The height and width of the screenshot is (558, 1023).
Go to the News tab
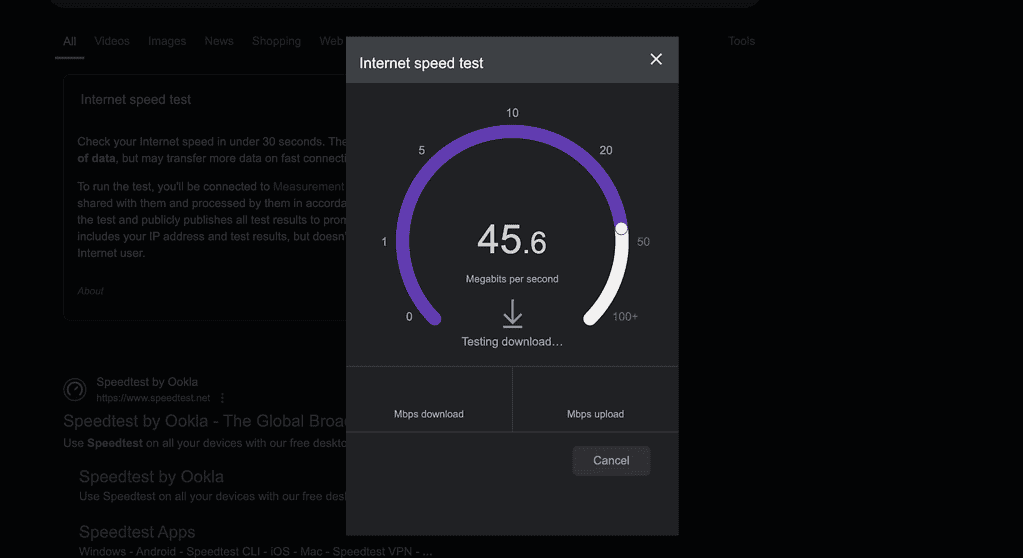tap(219, 41)
